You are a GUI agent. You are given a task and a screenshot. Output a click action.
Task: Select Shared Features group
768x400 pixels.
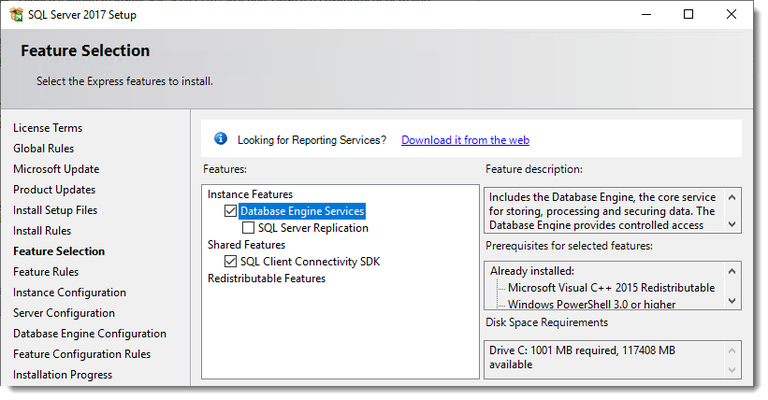[246, 245]
